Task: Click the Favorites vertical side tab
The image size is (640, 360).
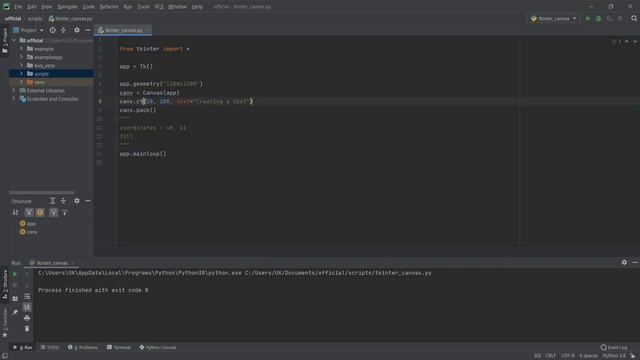Action: click(x=5, y=322)
